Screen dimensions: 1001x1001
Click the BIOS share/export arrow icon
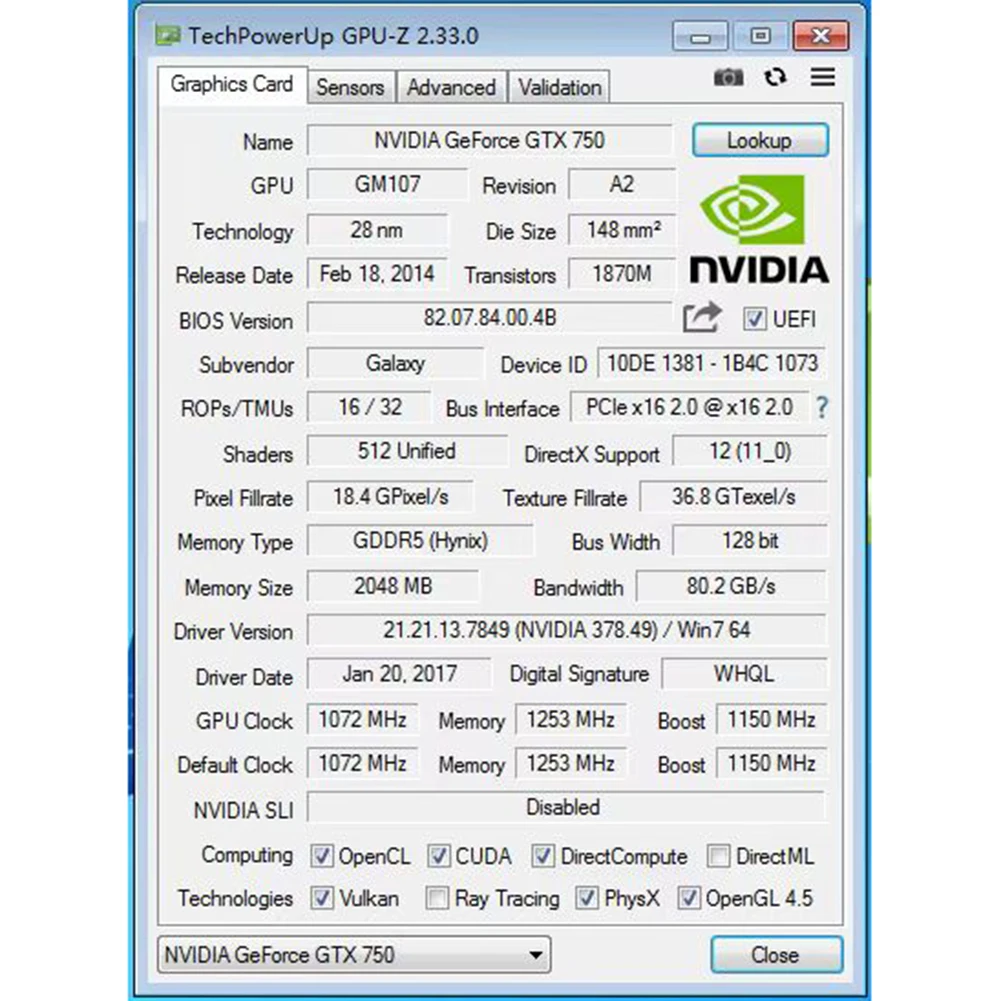tap(702, 317)
